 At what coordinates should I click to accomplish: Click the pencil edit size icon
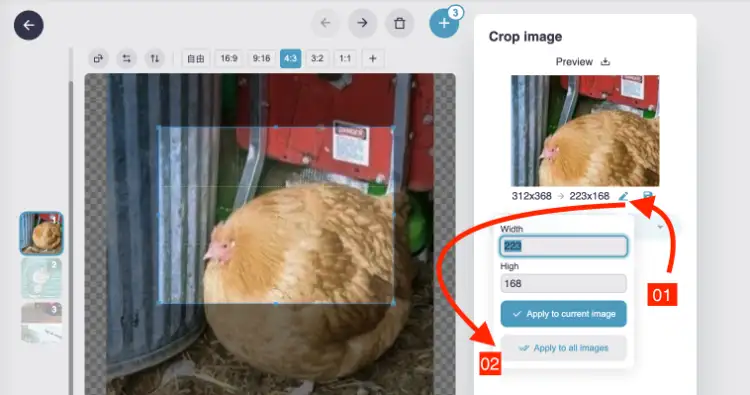(623, 196)
